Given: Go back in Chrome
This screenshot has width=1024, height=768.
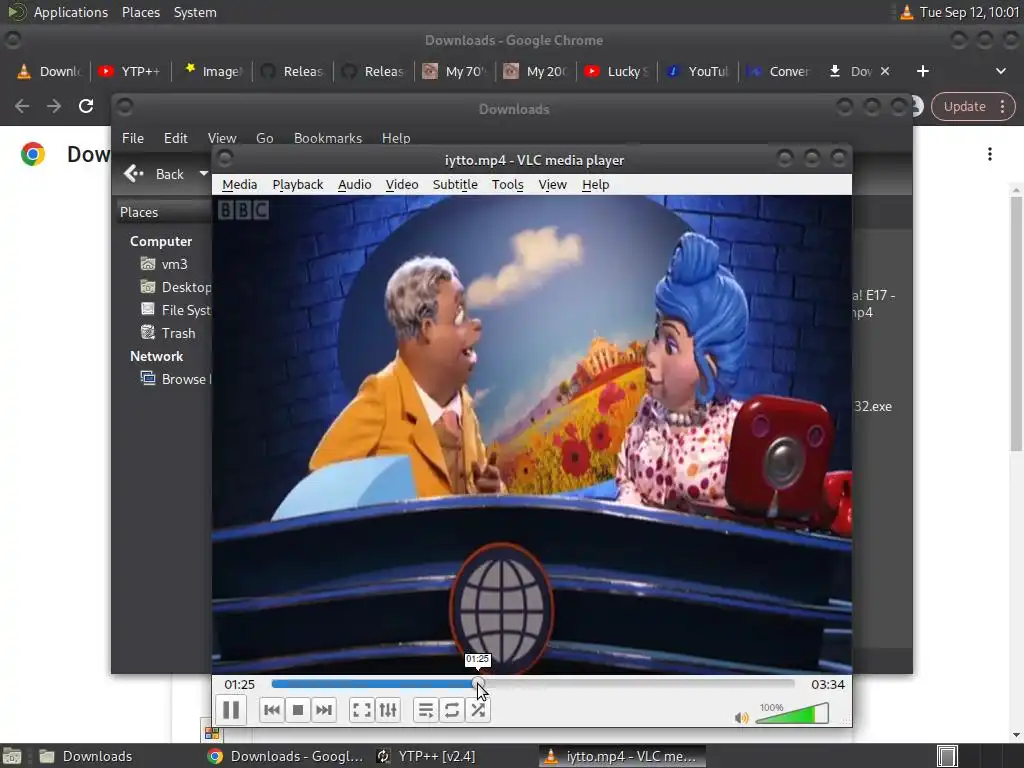Looking at the screenshot, I should click(x=22, y=106).
